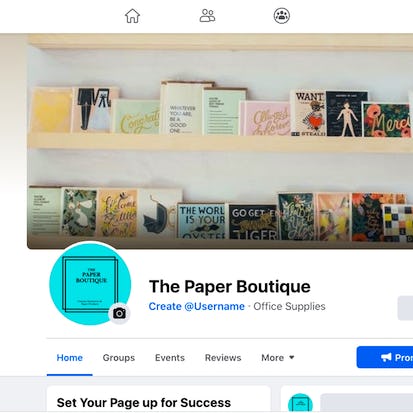Open the Events tab
Screen dimensions: 413x413
click(170, 358)
